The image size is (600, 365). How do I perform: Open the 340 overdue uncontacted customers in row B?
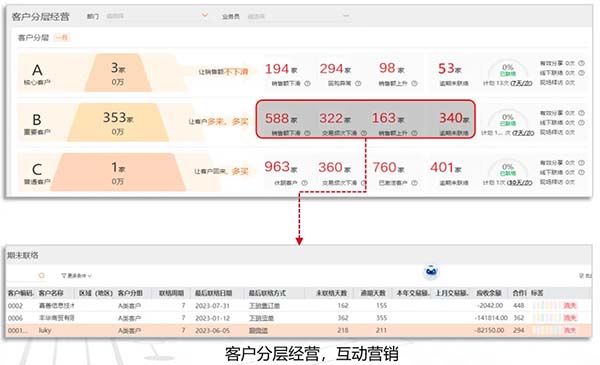[x=454, y=119]
